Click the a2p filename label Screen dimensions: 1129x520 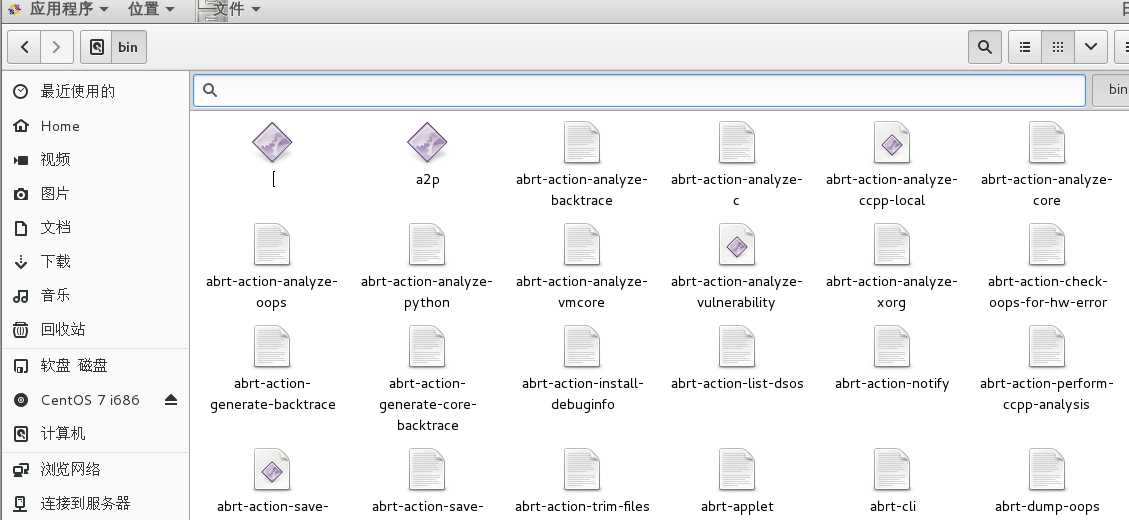(428, 180)
